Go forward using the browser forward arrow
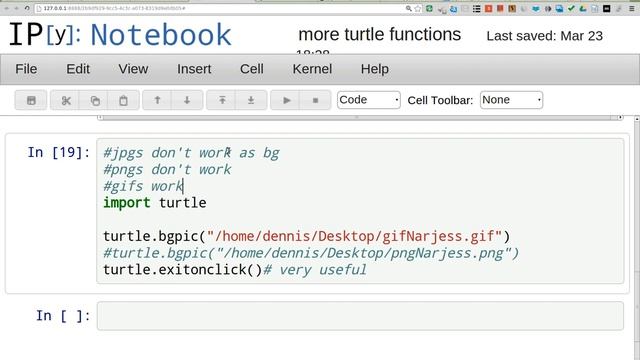This screenshot has width=640, height=360. 16,8
